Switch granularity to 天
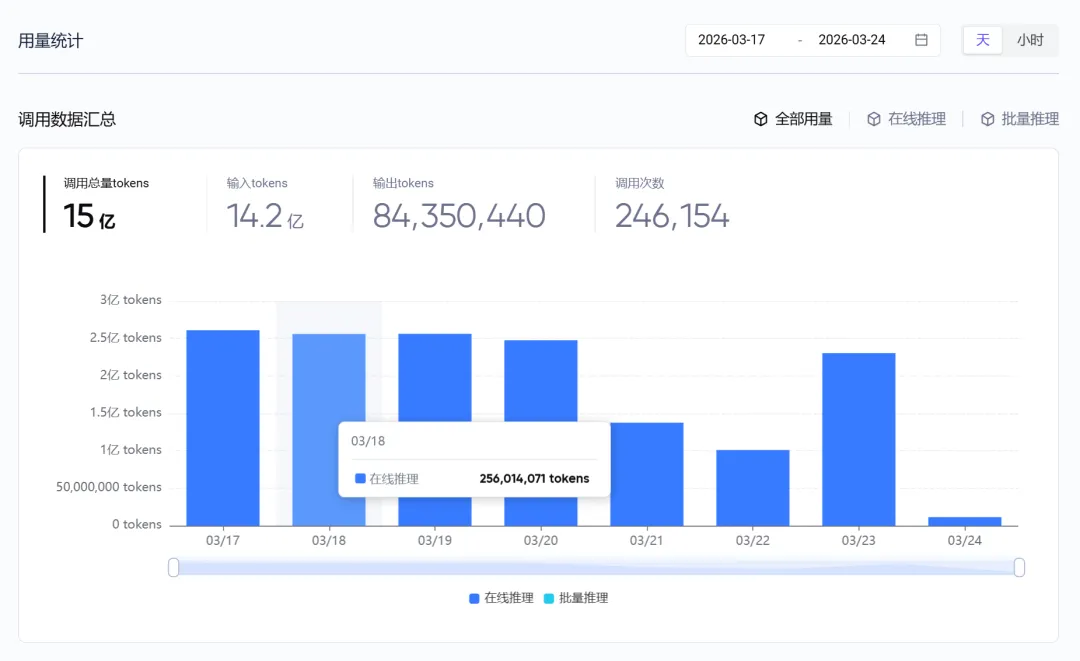This screenshot has width=1080, height=661. (x=982, y=40)
